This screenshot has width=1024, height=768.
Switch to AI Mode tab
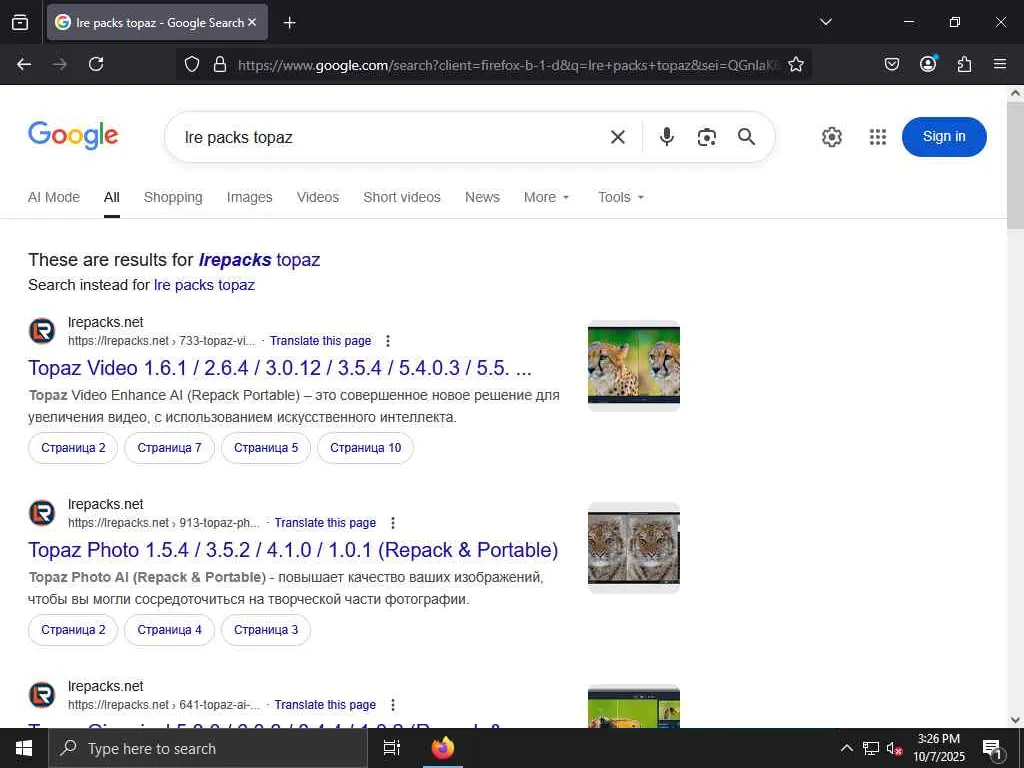point(54,197)
